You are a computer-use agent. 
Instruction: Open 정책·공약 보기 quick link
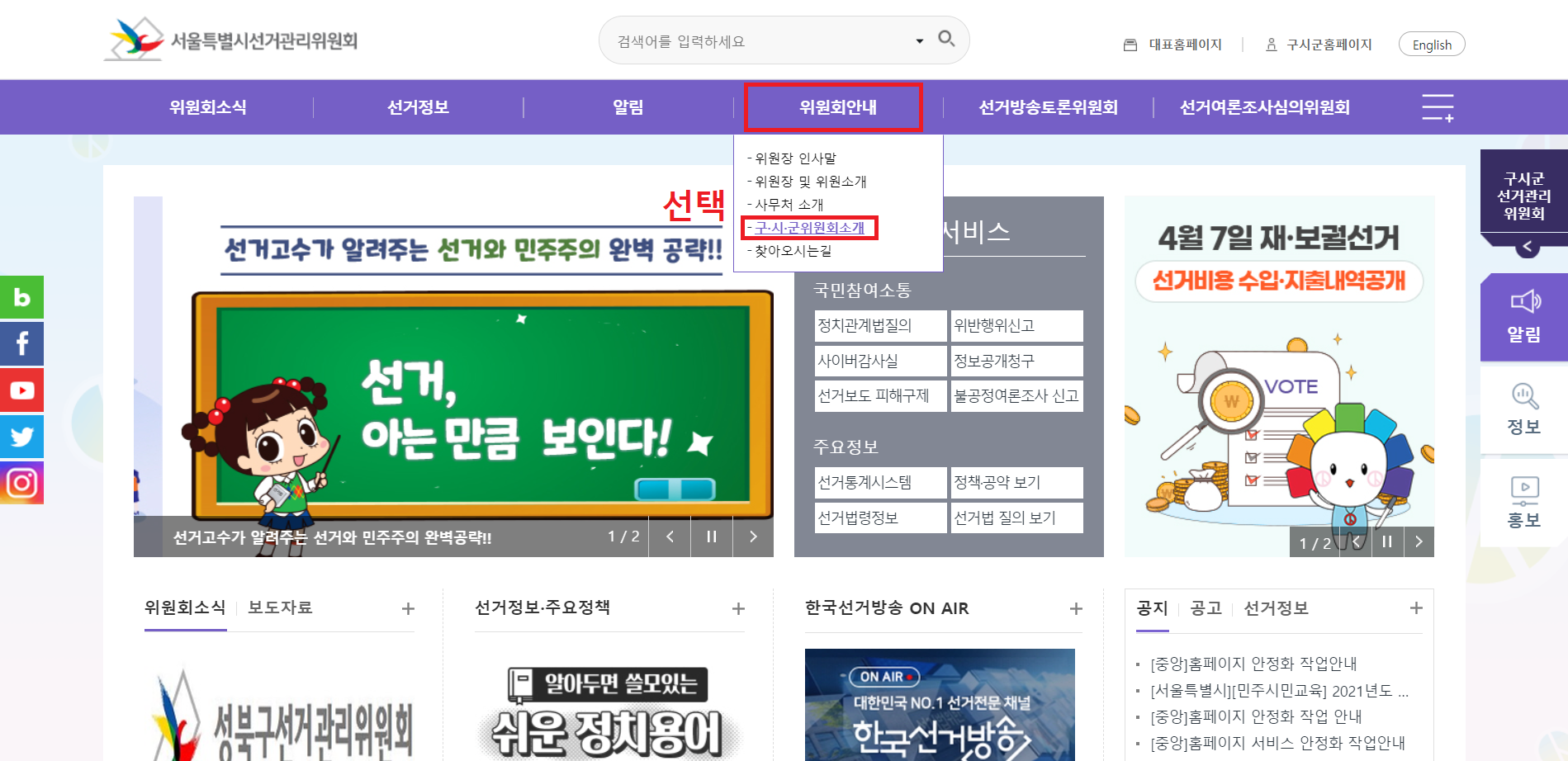click(1016, 483)
